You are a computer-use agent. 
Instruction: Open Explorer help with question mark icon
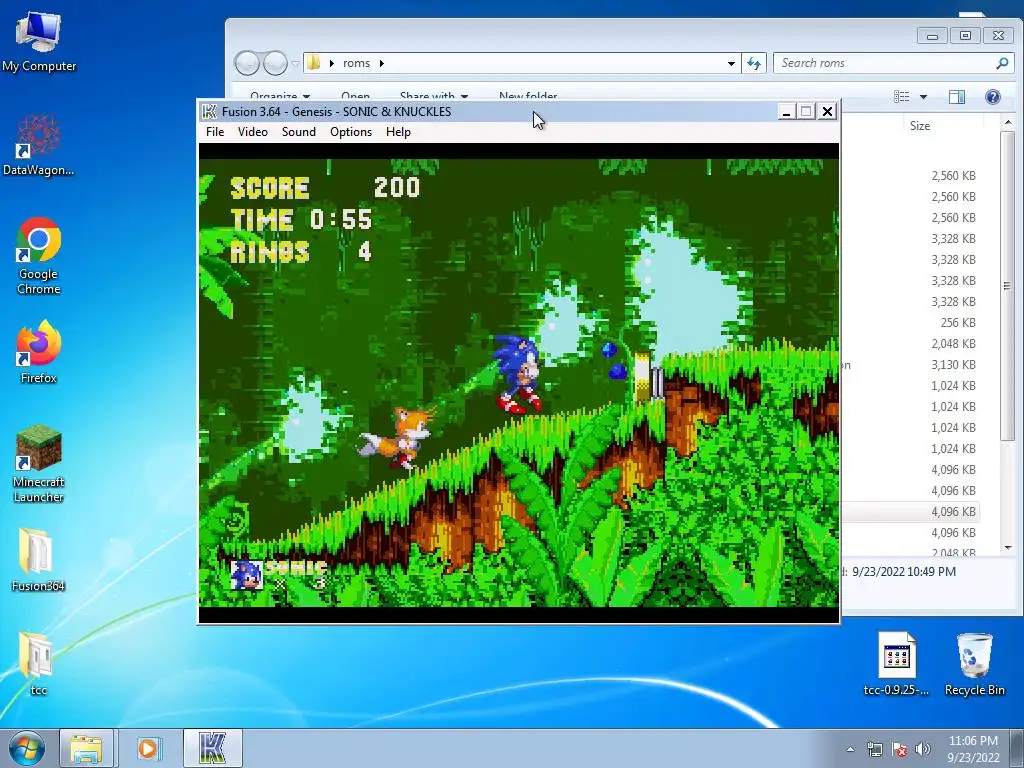(993, 97)
